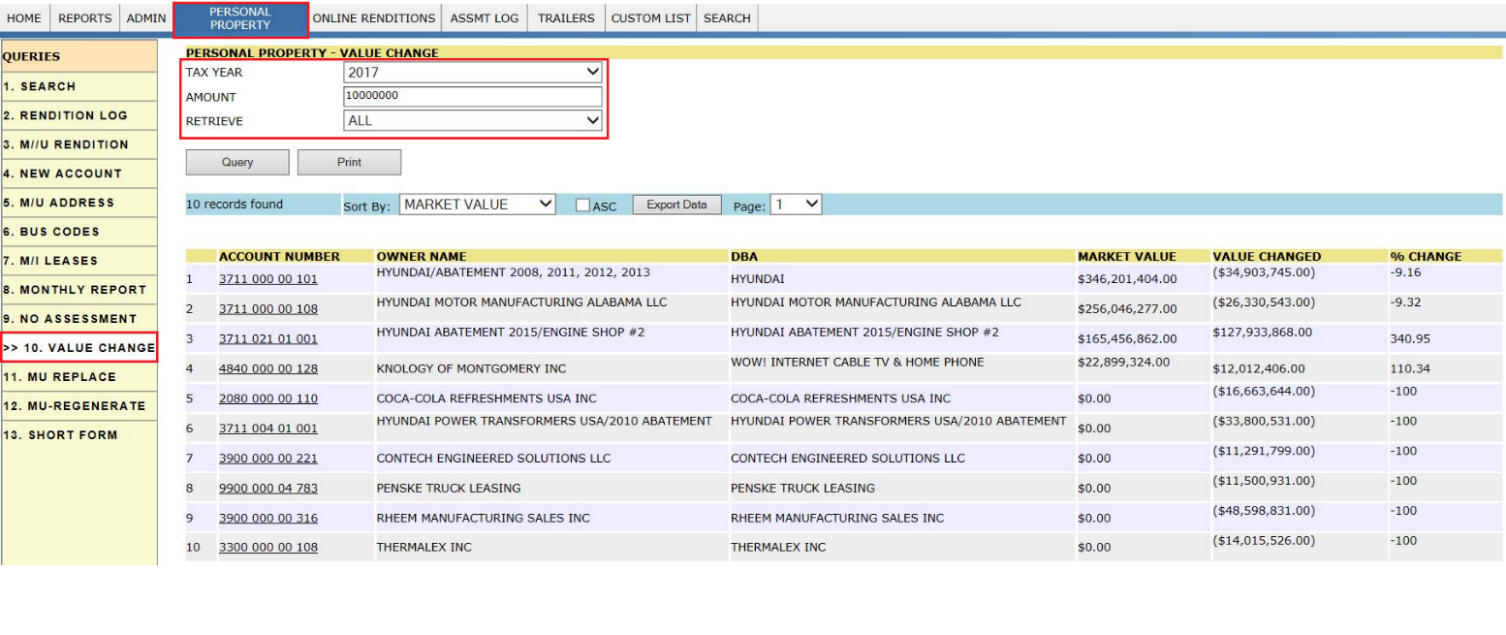Click owner name PENSKE TRUCK LEASING

pos(449,488)
